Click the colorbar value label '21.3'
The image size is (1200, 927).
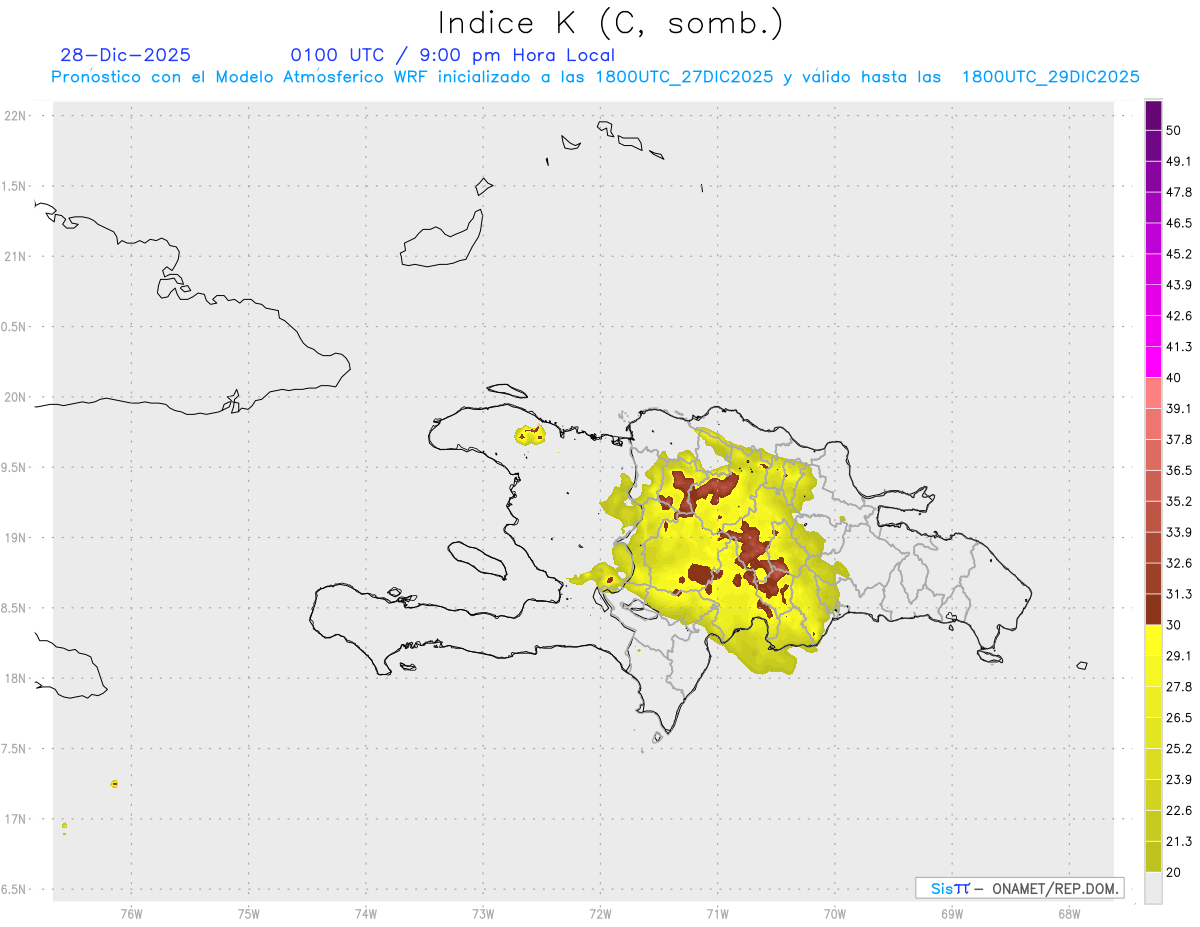click(1179, 842)
